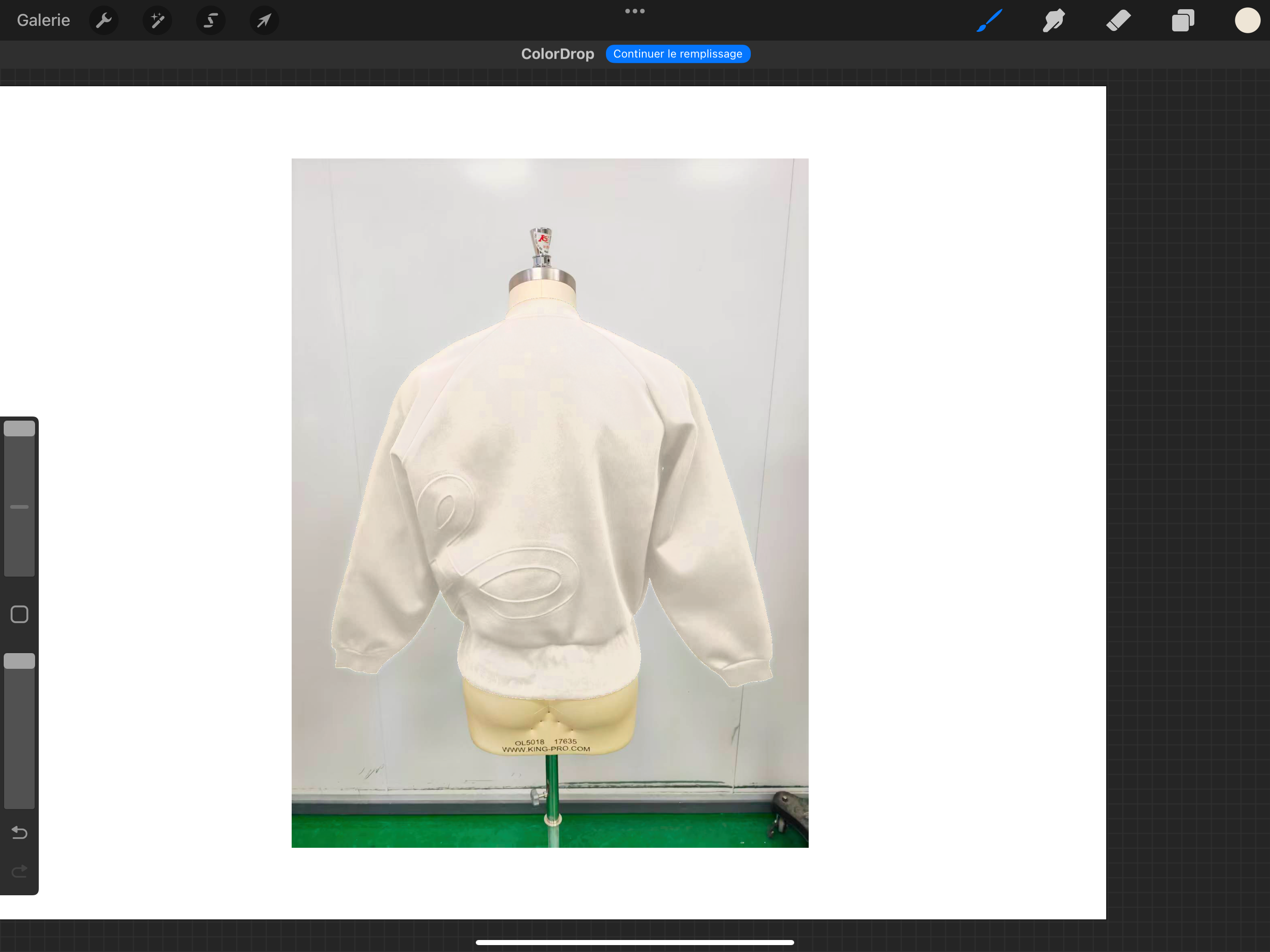Return to Galerie
This screenshot has width=1270, height=952.
[x=44, y=21]
